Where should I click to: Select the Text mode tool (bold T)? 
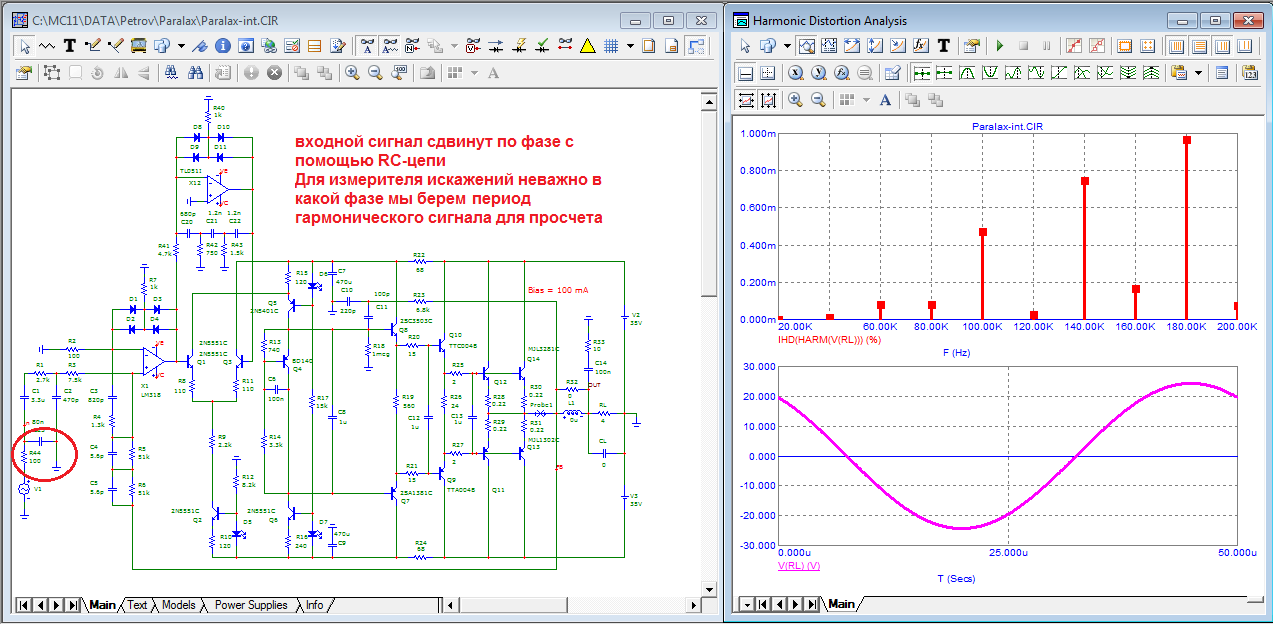pos(70,45)
